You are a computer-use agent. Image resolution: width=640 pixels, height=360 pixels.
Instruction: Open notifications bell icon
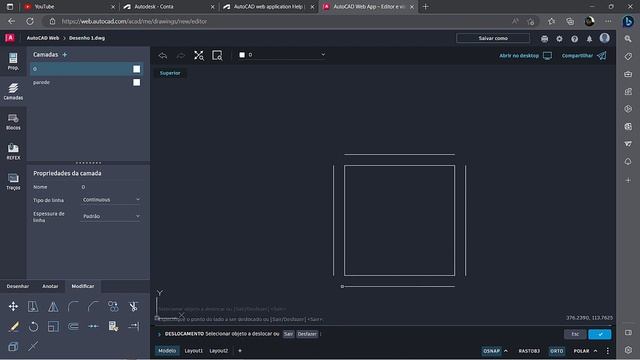click(x=589, y=39)
